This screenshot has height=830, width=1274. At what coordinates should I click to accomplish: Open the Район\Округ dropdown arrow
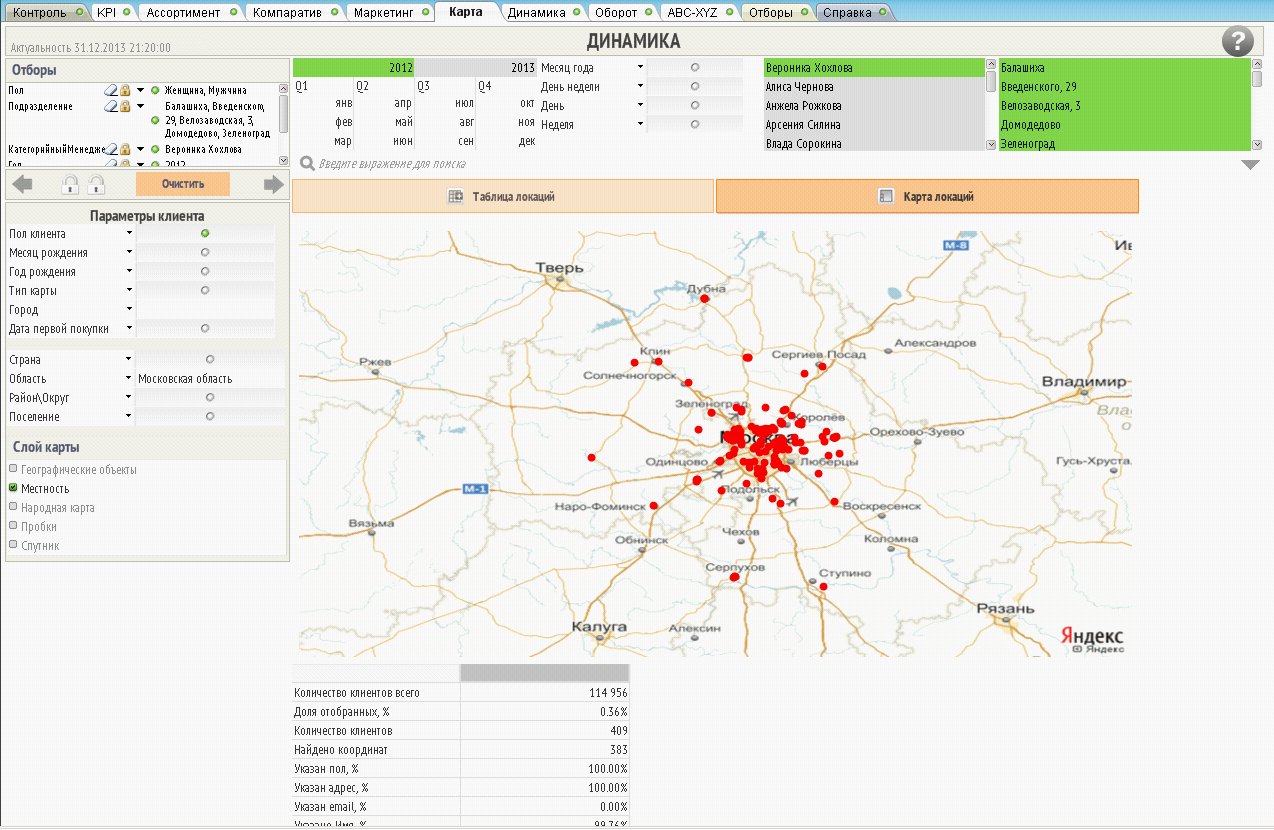click(129, 397)
